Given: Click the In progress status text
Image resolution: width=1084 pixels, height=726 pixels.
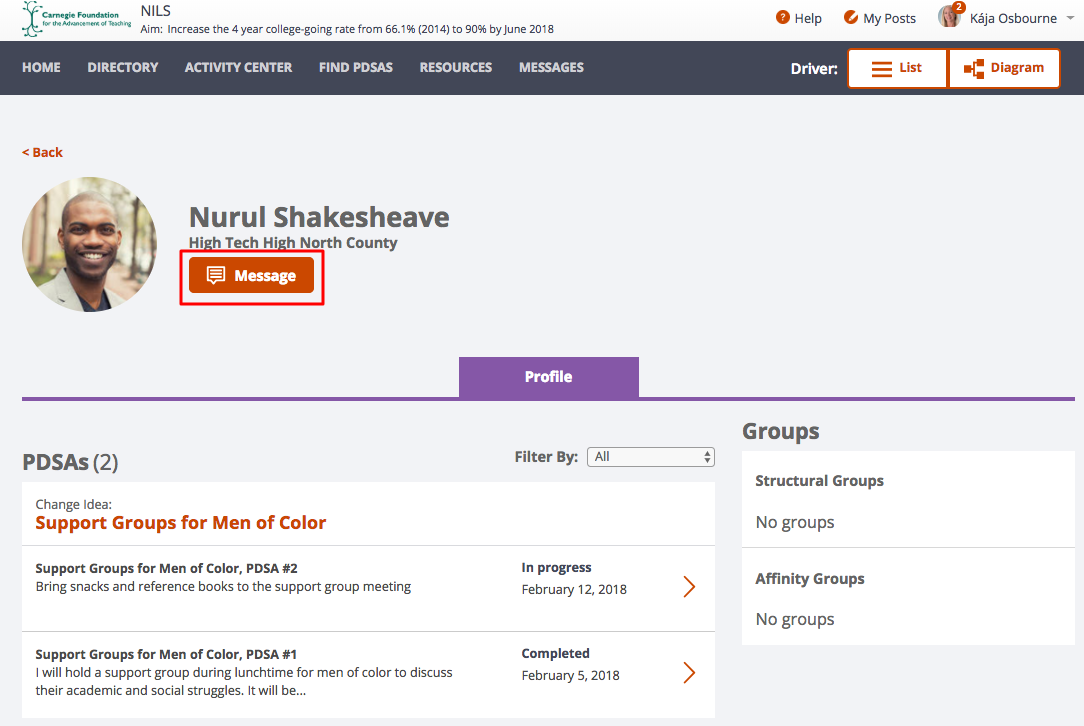Looking at the screenshot, I should [557, 568].
